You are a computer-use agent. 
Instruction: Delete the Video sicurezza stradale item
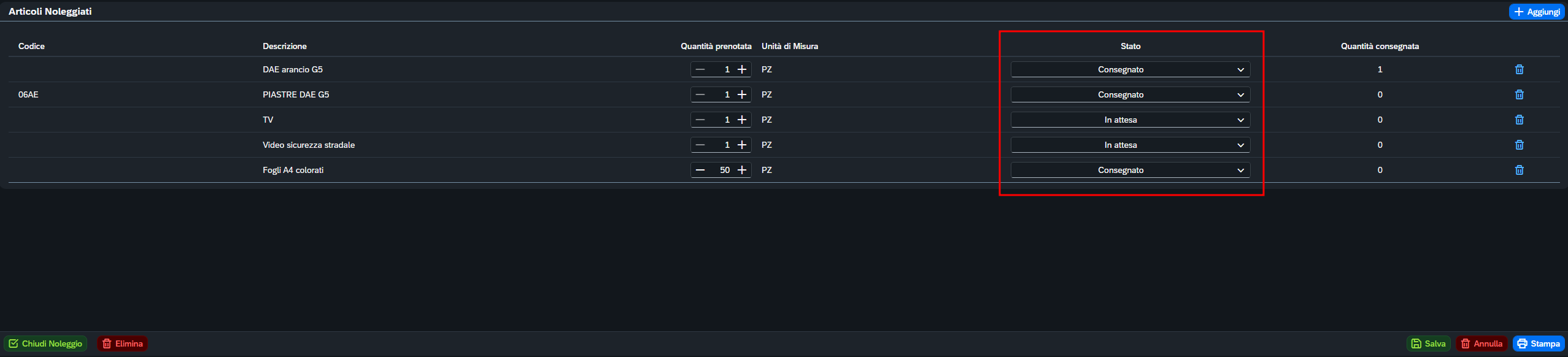1519,145
